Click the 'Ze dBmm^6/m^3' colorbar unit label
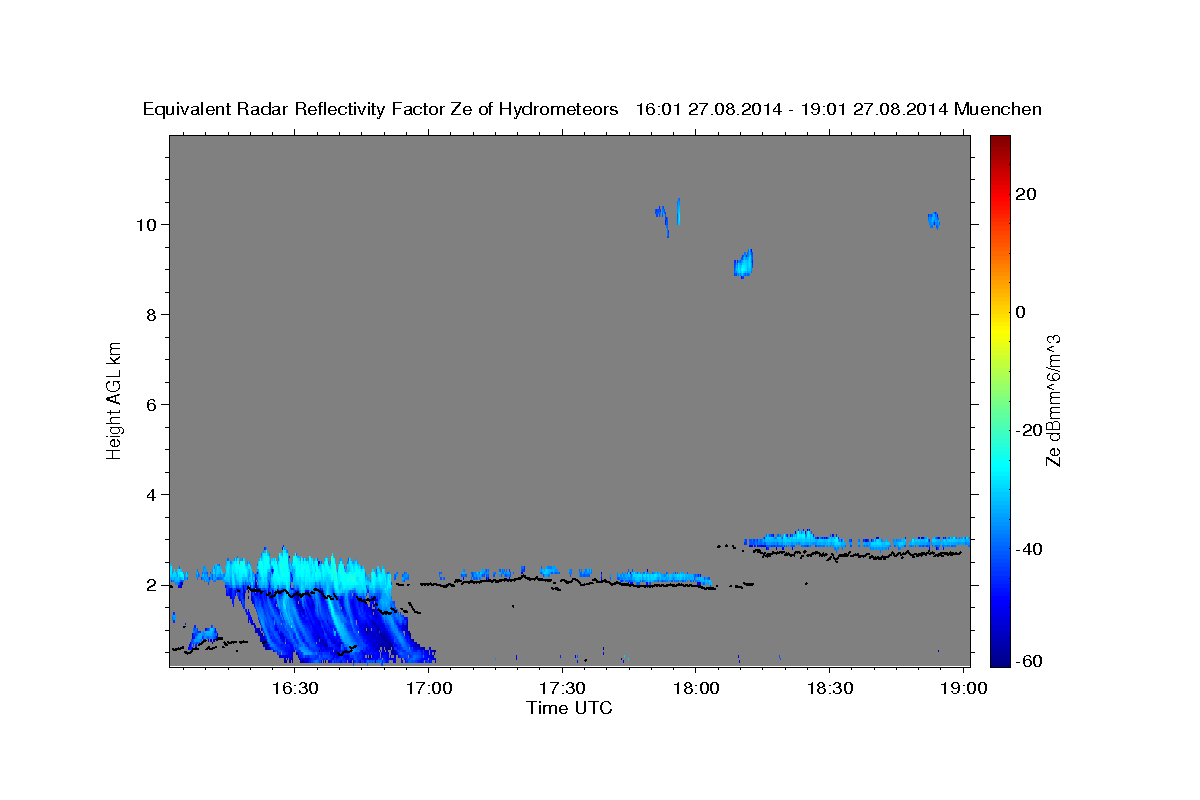 [1053, 400]
